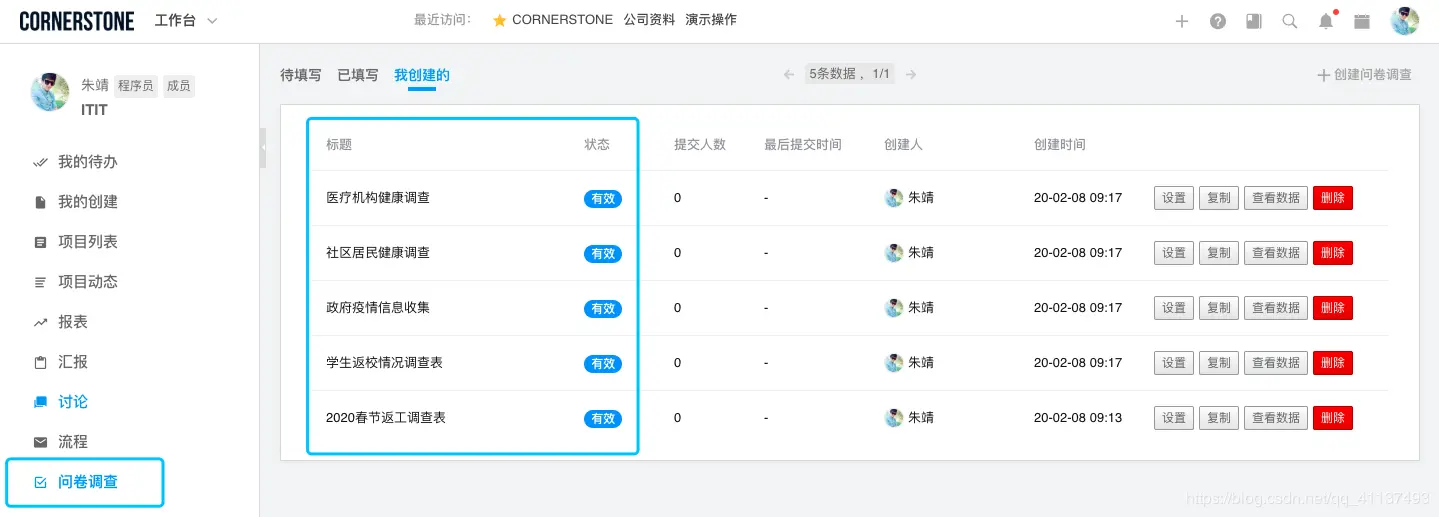Image resolution: width=1439 pixels, height=517 pixels.
Task: Open 我的待办 in sidebar
Action: tap(87, 162)
